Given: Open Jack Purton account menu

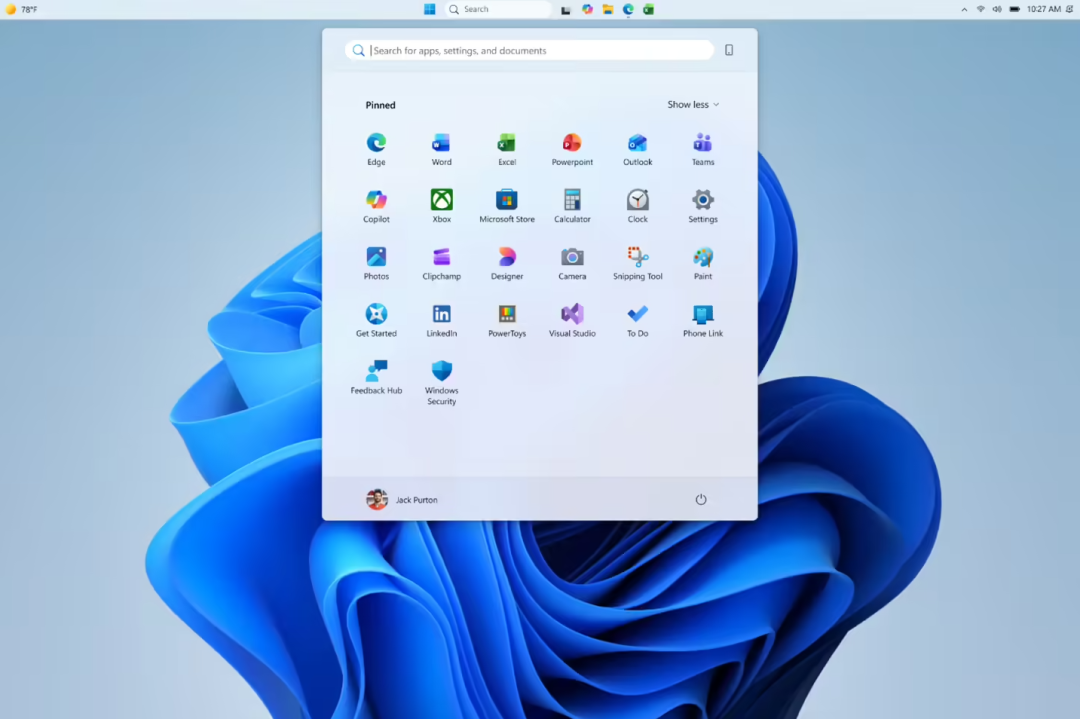Looking at the screenshot, I should [402, 499].
